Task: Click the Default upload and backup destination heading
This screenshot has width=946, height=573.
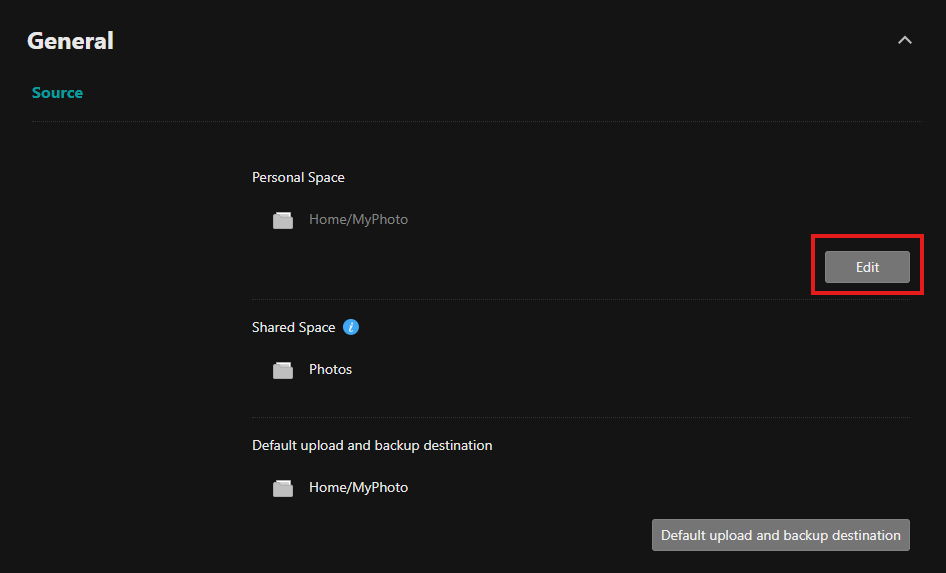Action: pos(372,445)
